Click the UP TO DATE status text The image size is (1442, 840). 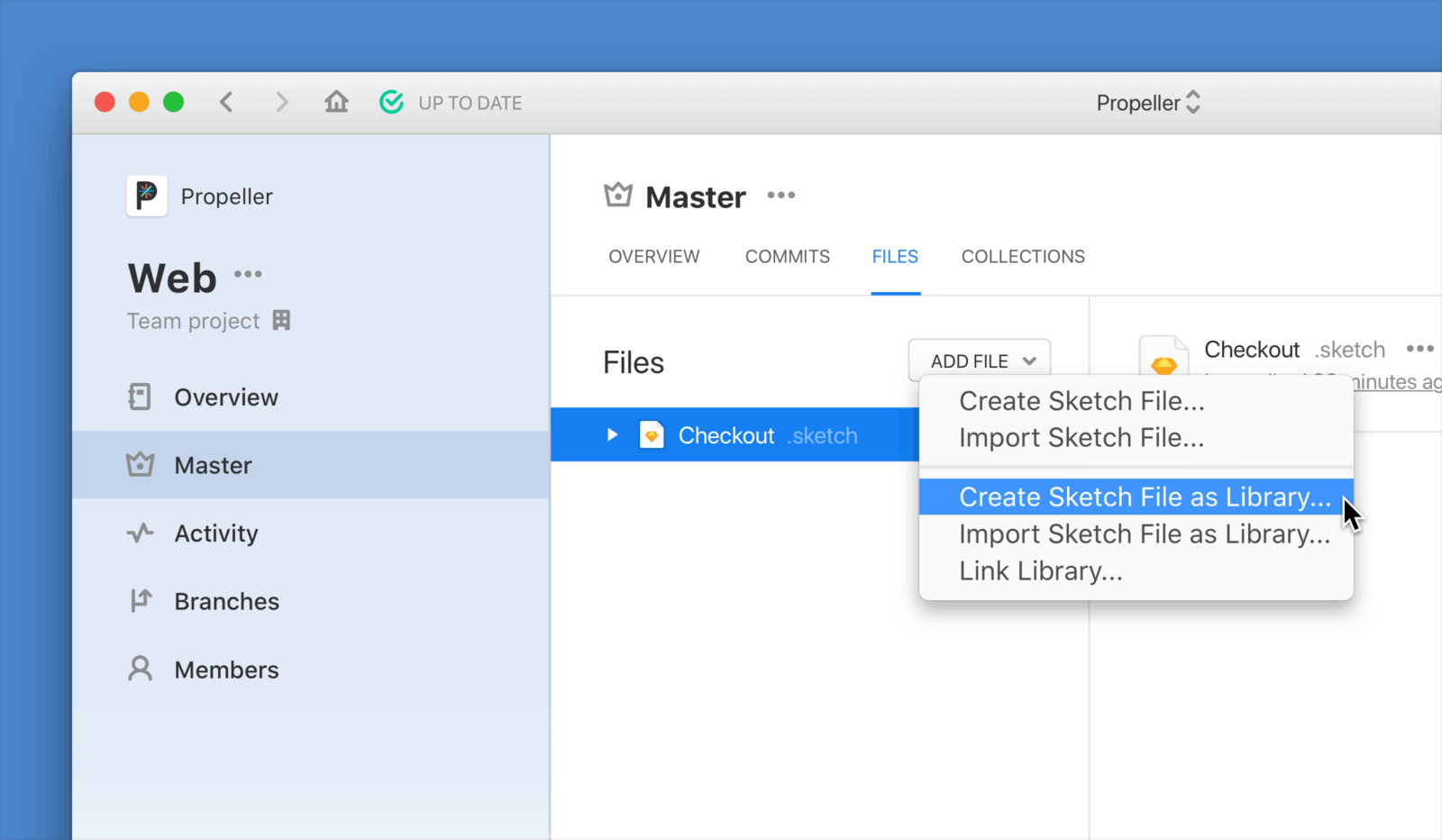pyautogui.click(x=470, y=103)
